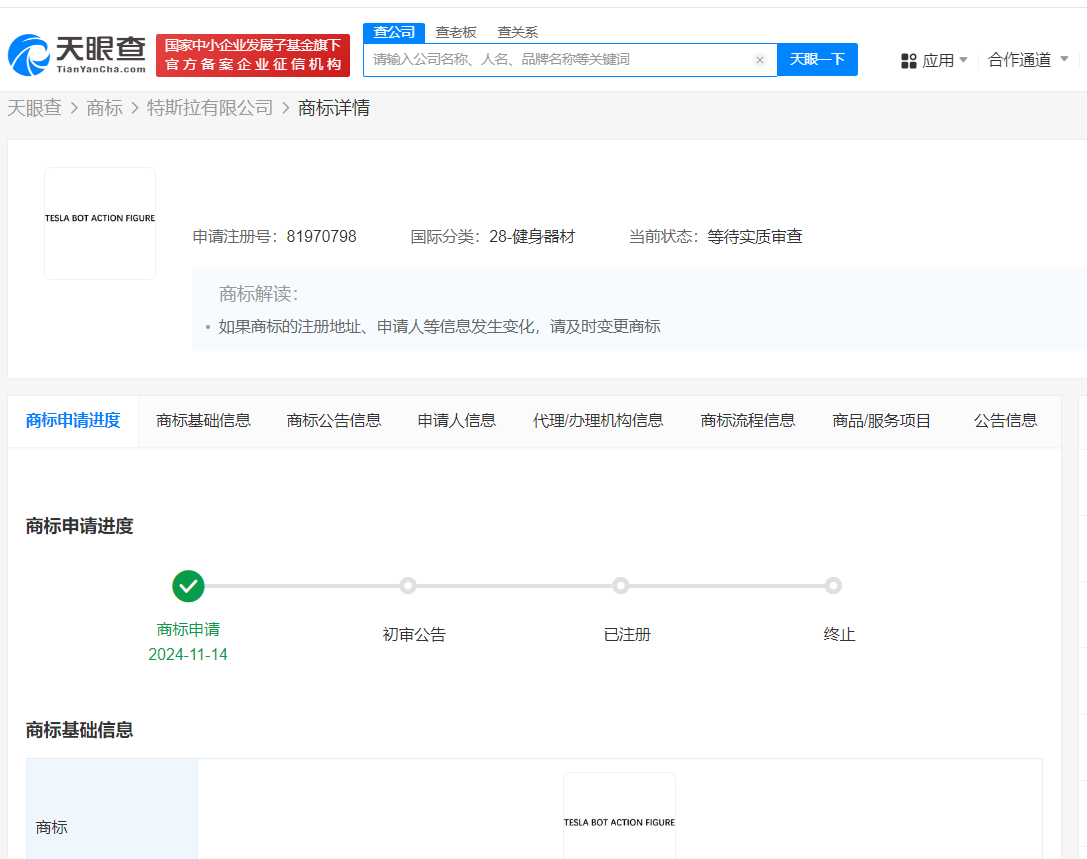1087x859 pixels.
Task: Switch to the 商标基础信息 tab
Action: 203,420
